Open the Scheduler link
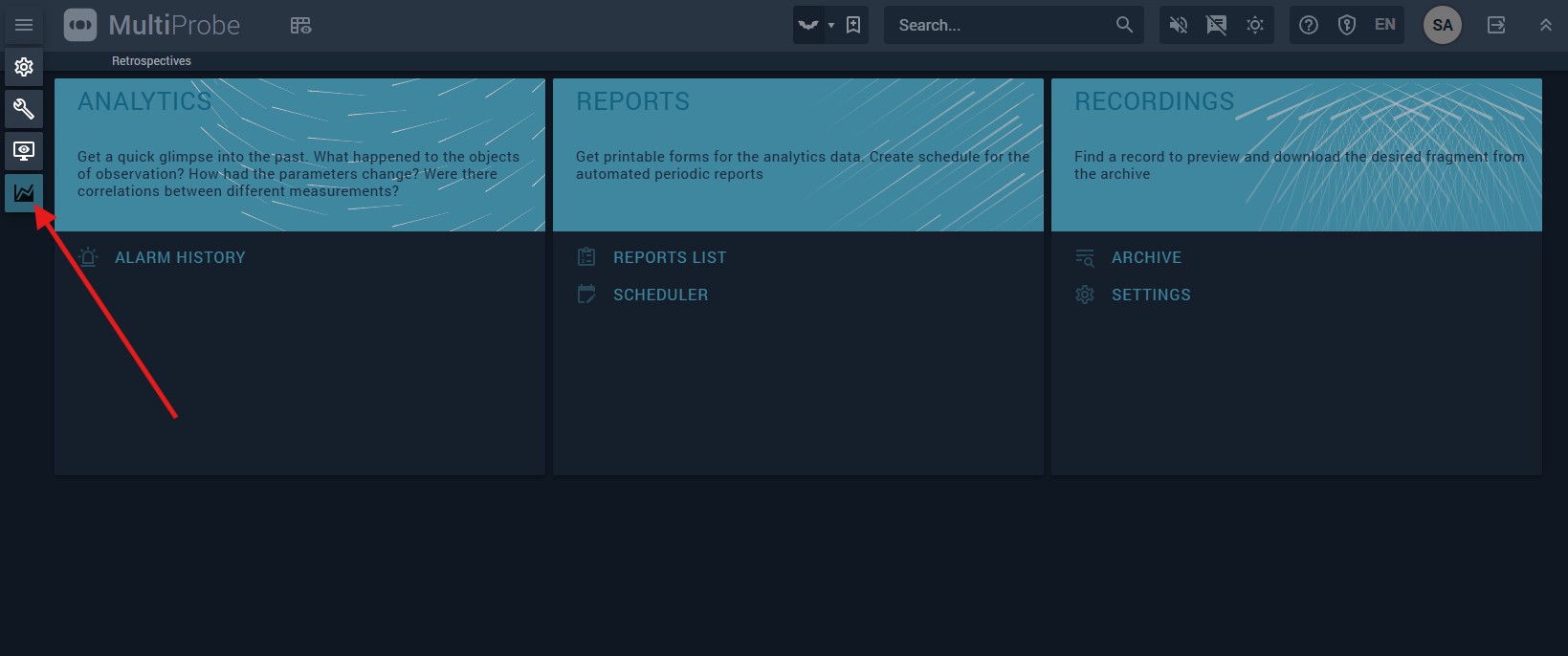Screen dimensions: 1568x656 pos(660,295)
